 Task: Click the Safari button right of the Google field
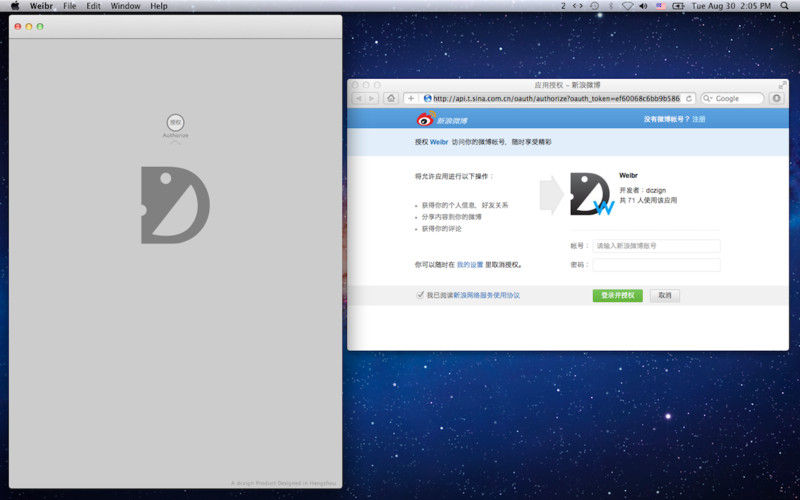tap(777, 98)
